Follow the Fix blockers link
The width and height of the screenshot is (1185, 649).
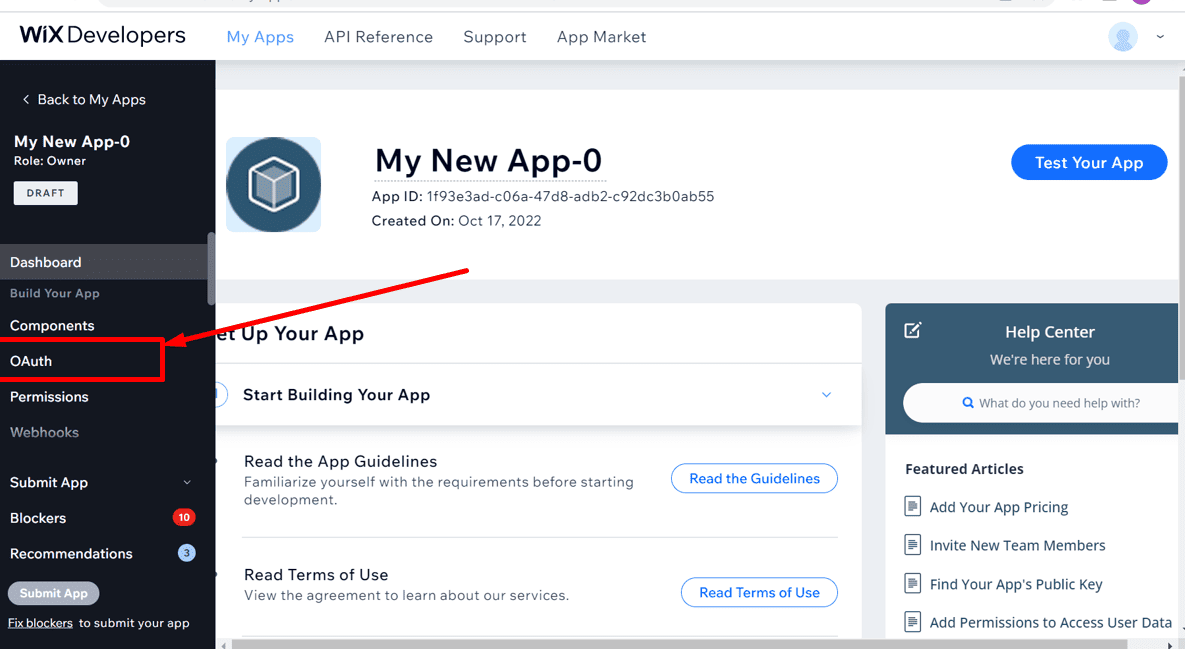(40, 623)
